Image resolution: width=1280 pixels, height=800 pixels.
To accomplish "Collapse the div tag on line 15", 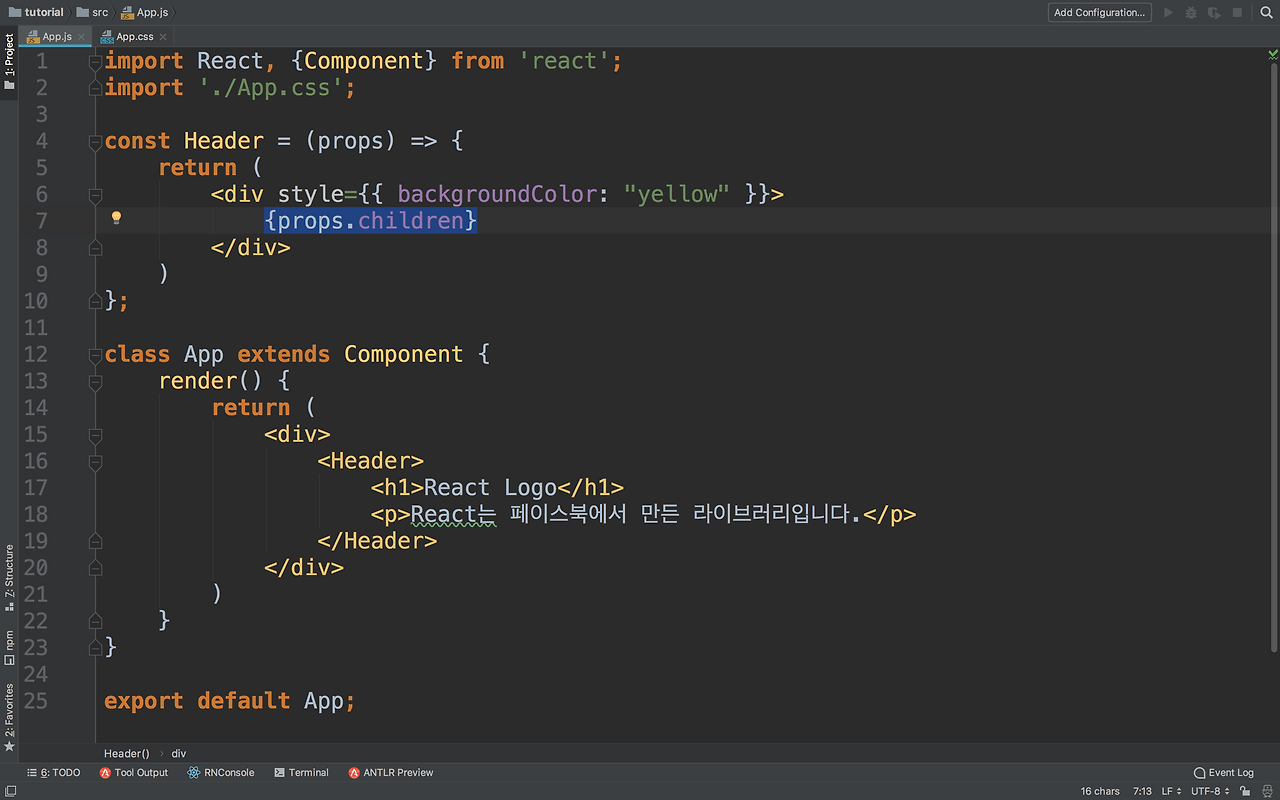I will (95, 435).
